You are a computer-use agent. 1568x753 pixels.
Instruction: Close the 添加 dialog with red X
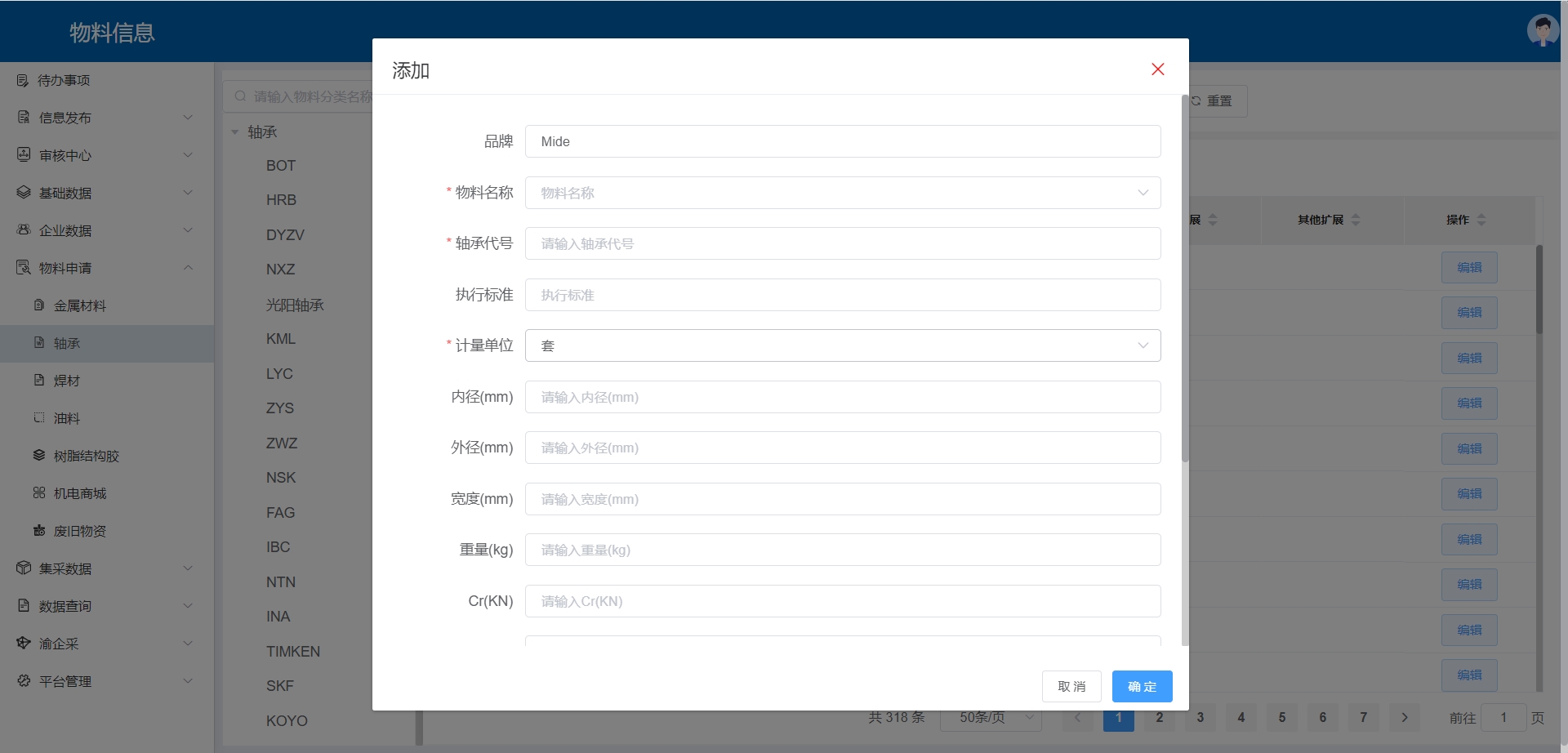point(1157,69)
